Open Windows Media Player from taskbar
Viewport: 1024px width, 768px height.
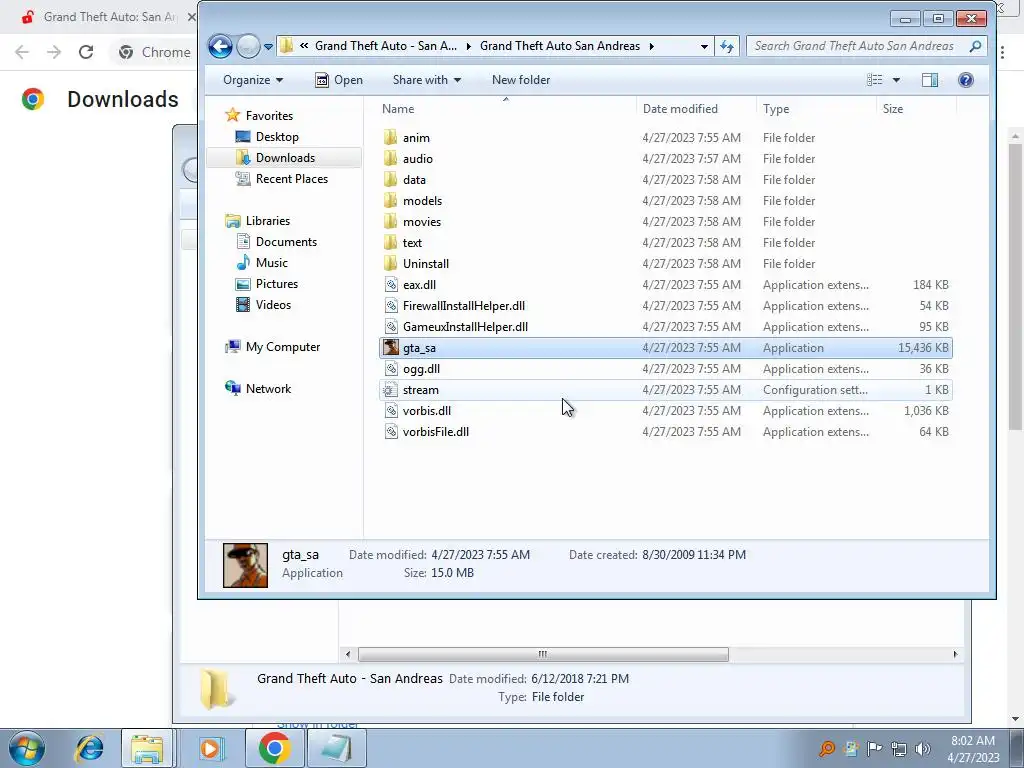[210, 748]
